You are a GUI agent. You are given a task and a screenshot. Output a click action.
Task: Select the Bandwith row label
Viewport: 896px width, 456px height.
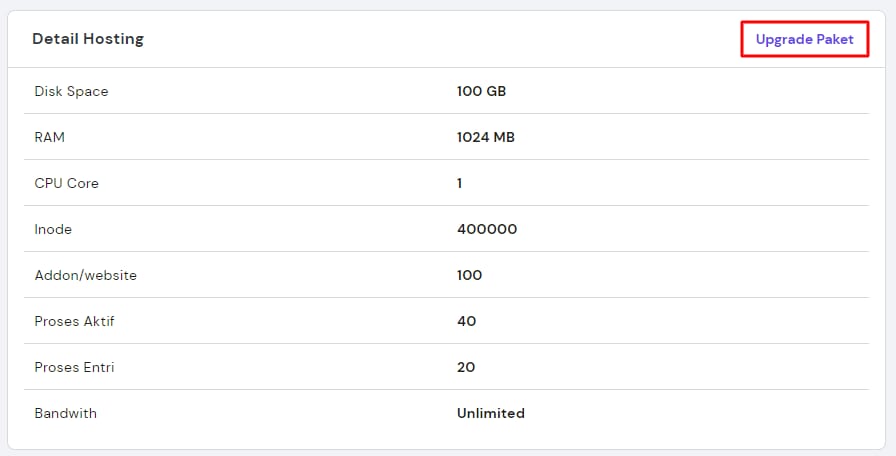click(64, 413)
